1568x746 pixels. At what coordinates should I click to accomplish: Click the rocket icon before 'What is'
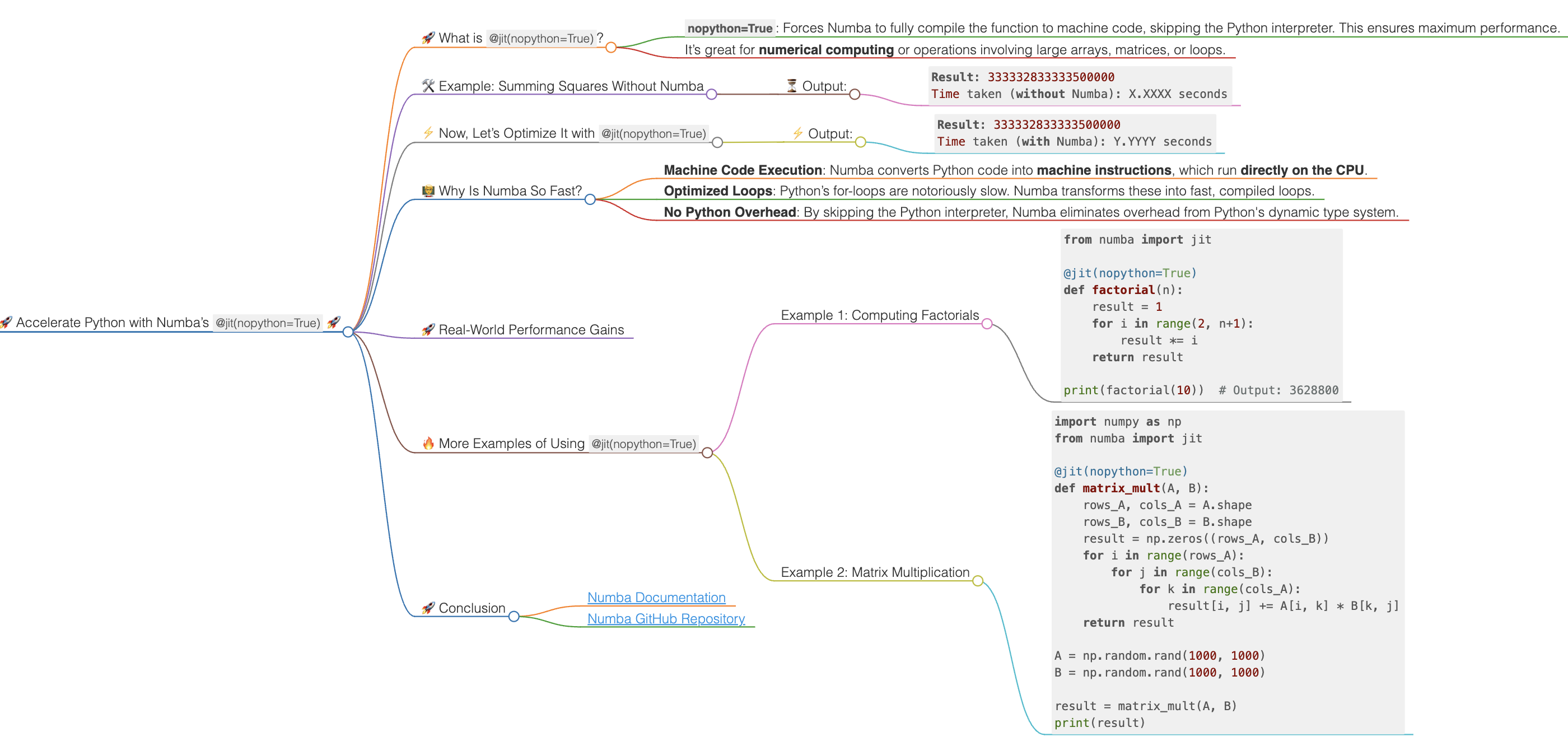point(428,38)
